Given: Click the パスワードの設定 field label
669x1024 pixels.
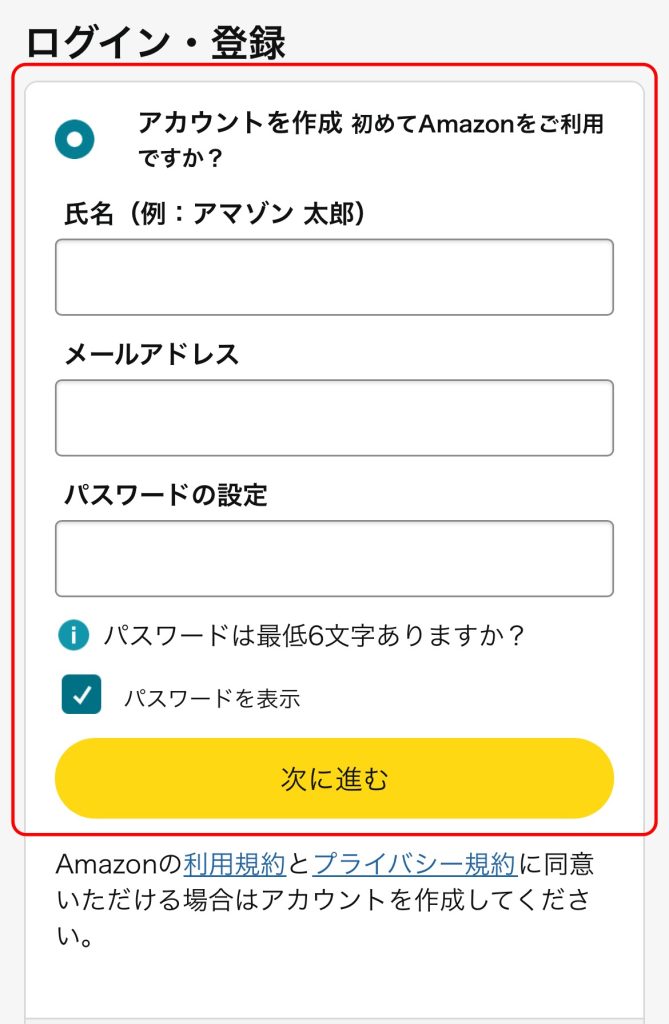Looking at the screenshot, I should [166, 494].
